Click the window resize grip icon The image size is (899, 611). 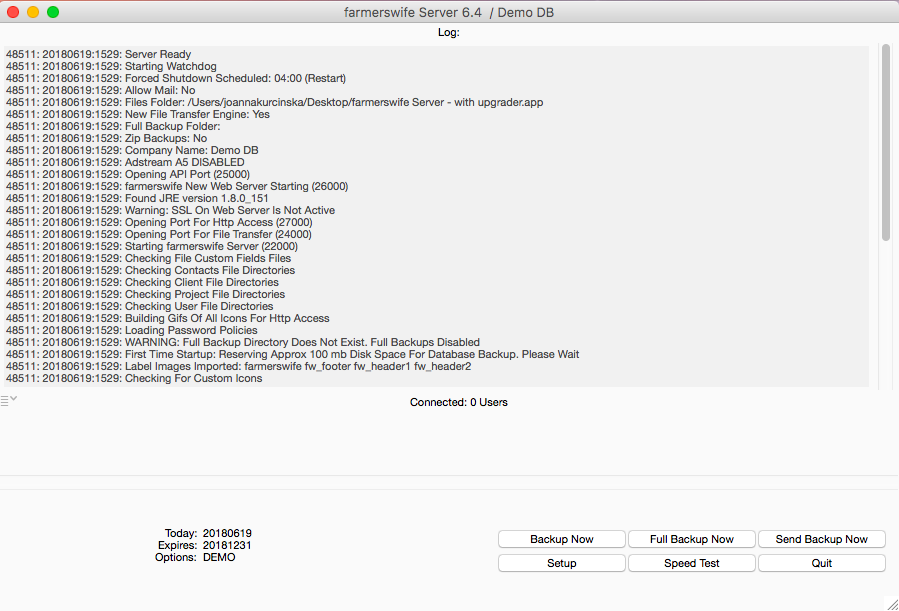892,604
